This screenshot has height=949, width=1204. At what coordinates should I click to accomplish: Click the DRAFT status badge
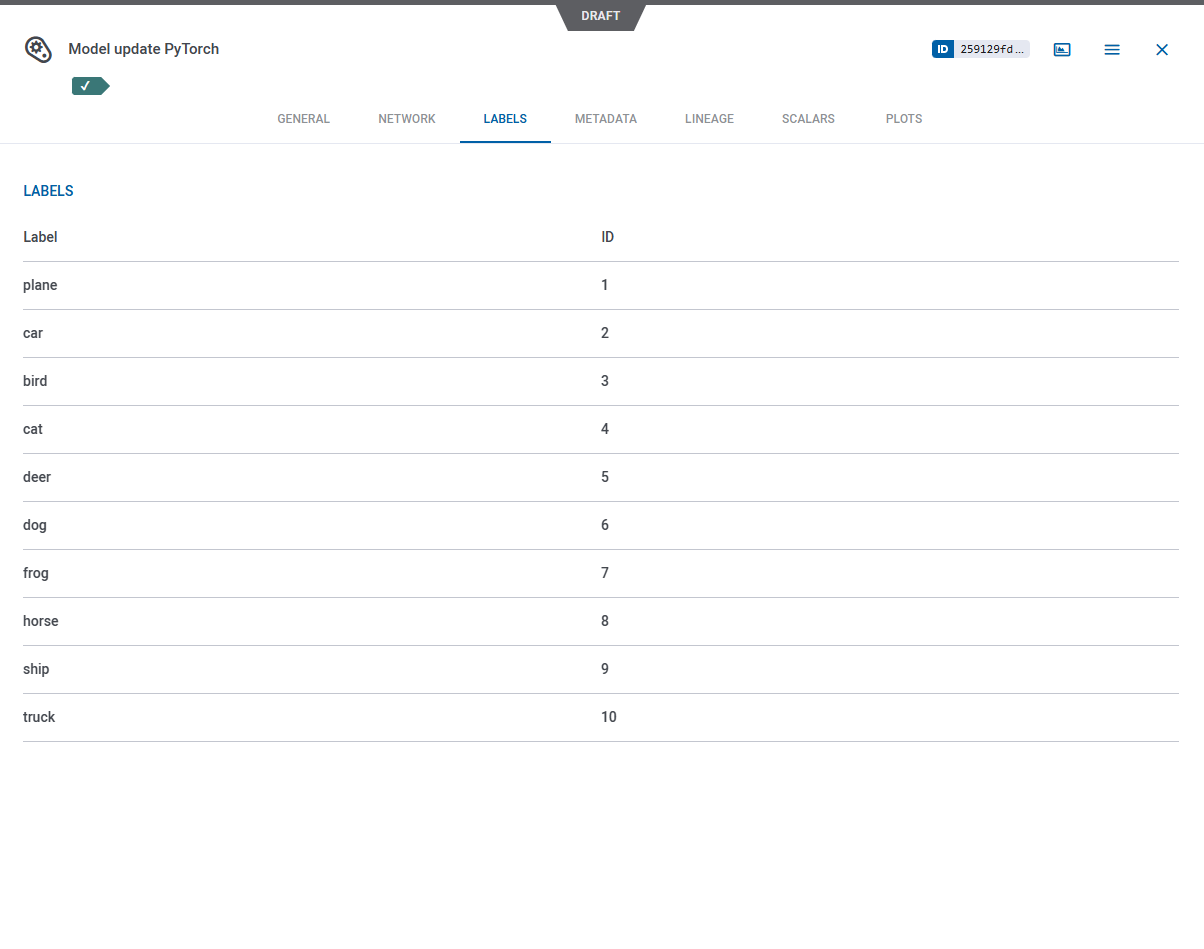[x=601, y=16]
